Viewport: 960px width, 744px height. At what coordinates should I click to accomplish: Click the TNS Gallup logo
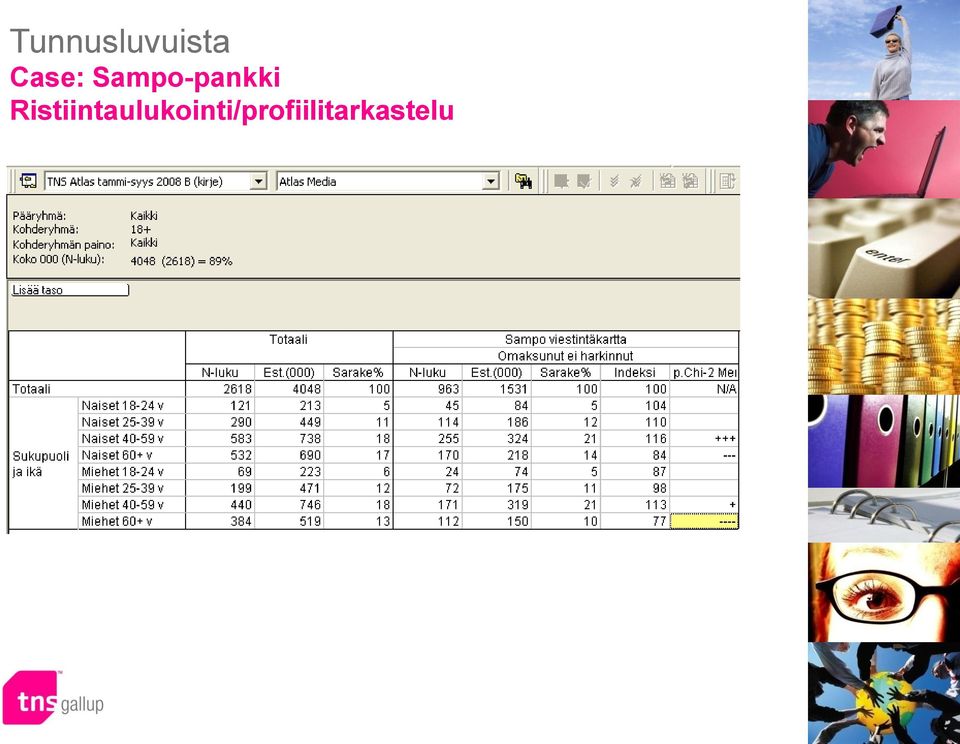pyautogui.click(x=53, y=697)
